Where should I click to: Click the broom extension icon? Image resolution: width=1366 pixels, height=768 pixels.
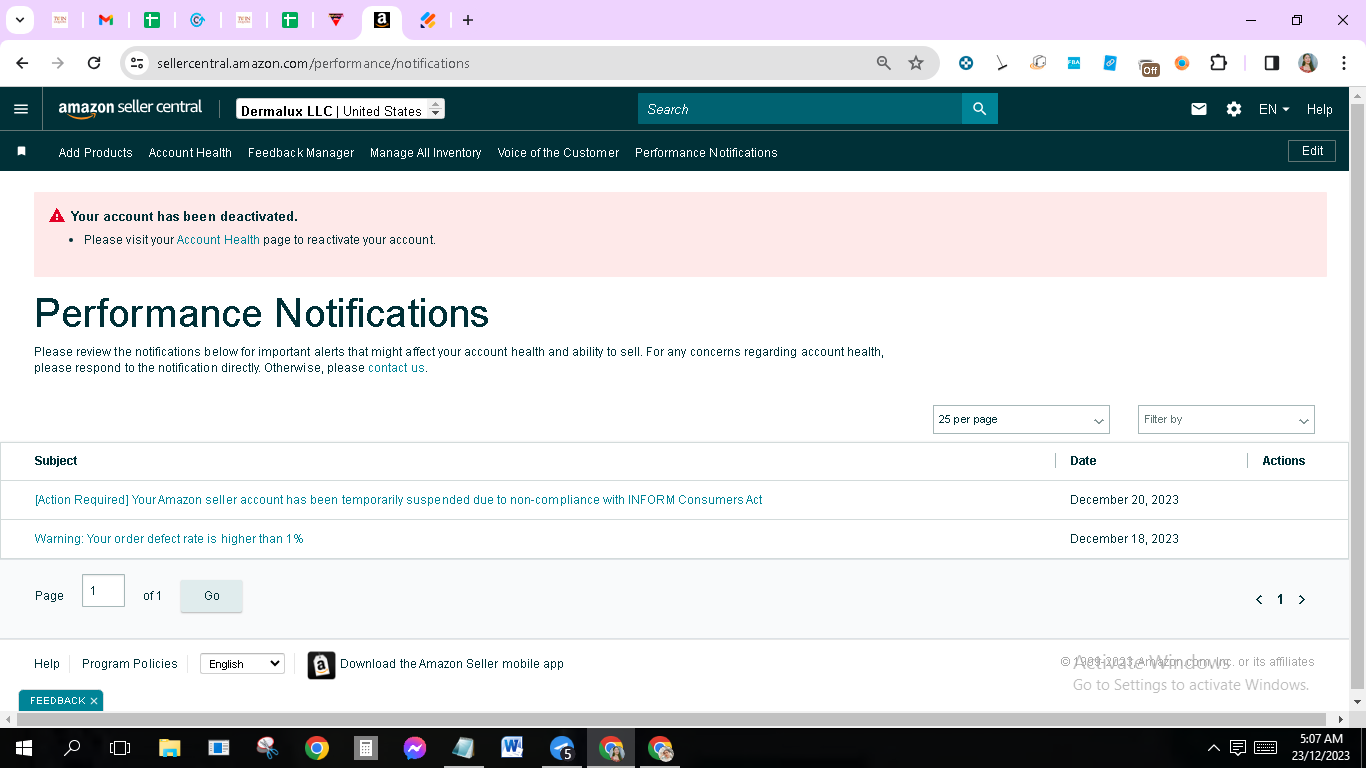coord(1001,63)
